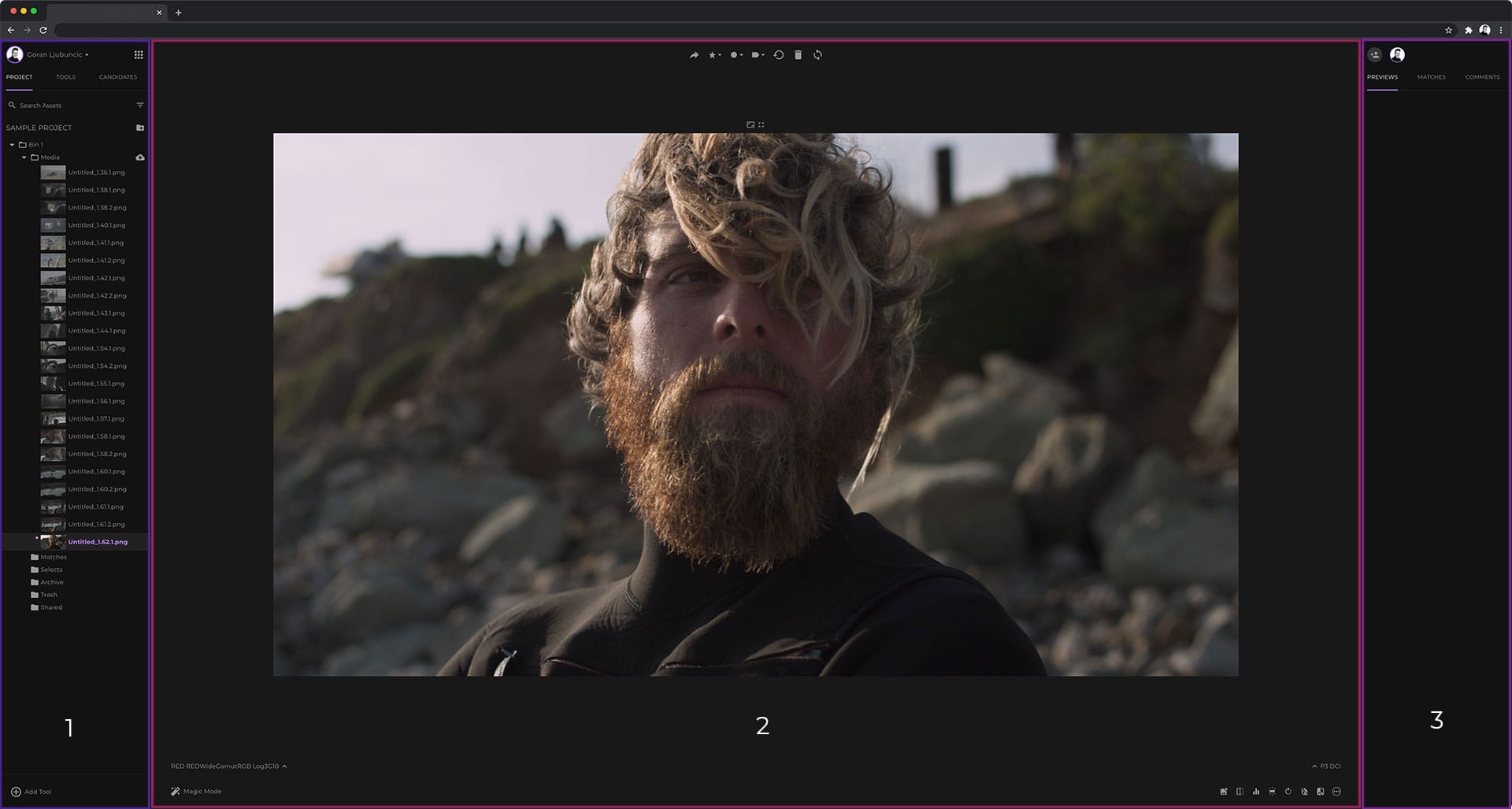Collapse the Bin 1 folder
The width and height of the screenshot is (1512, 809).
pos(12,145)
